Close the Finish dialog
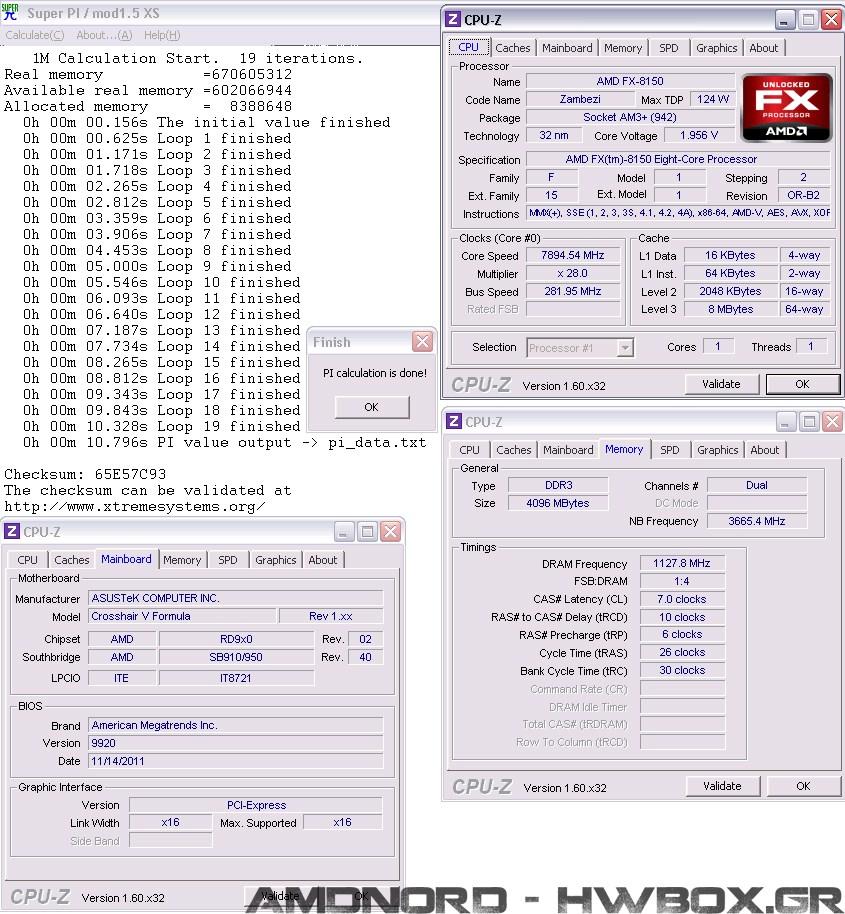The image size is (845, 914). coord(422,342)
